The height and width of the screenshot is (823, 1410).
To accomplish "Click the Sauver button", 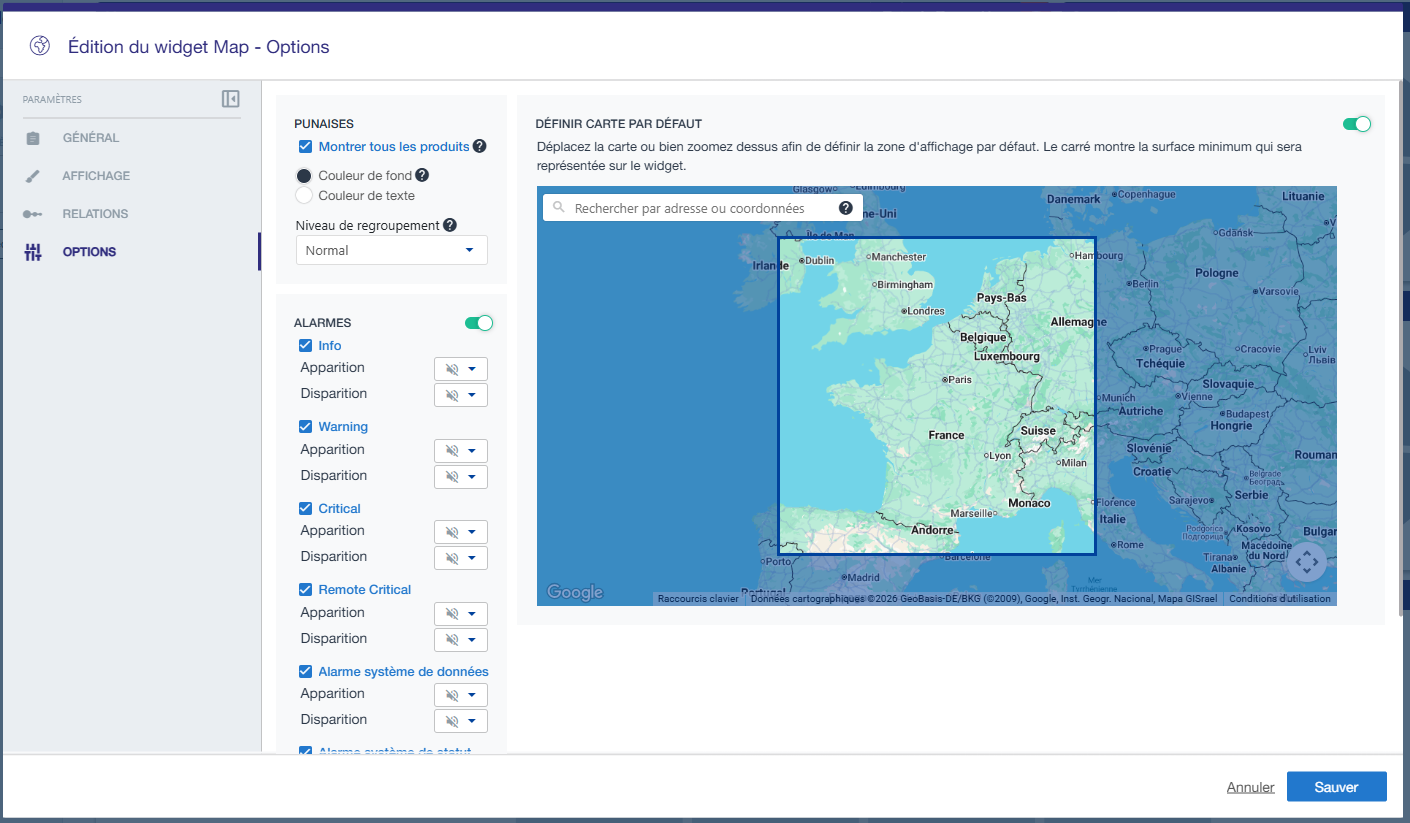I will point(1336,787).
